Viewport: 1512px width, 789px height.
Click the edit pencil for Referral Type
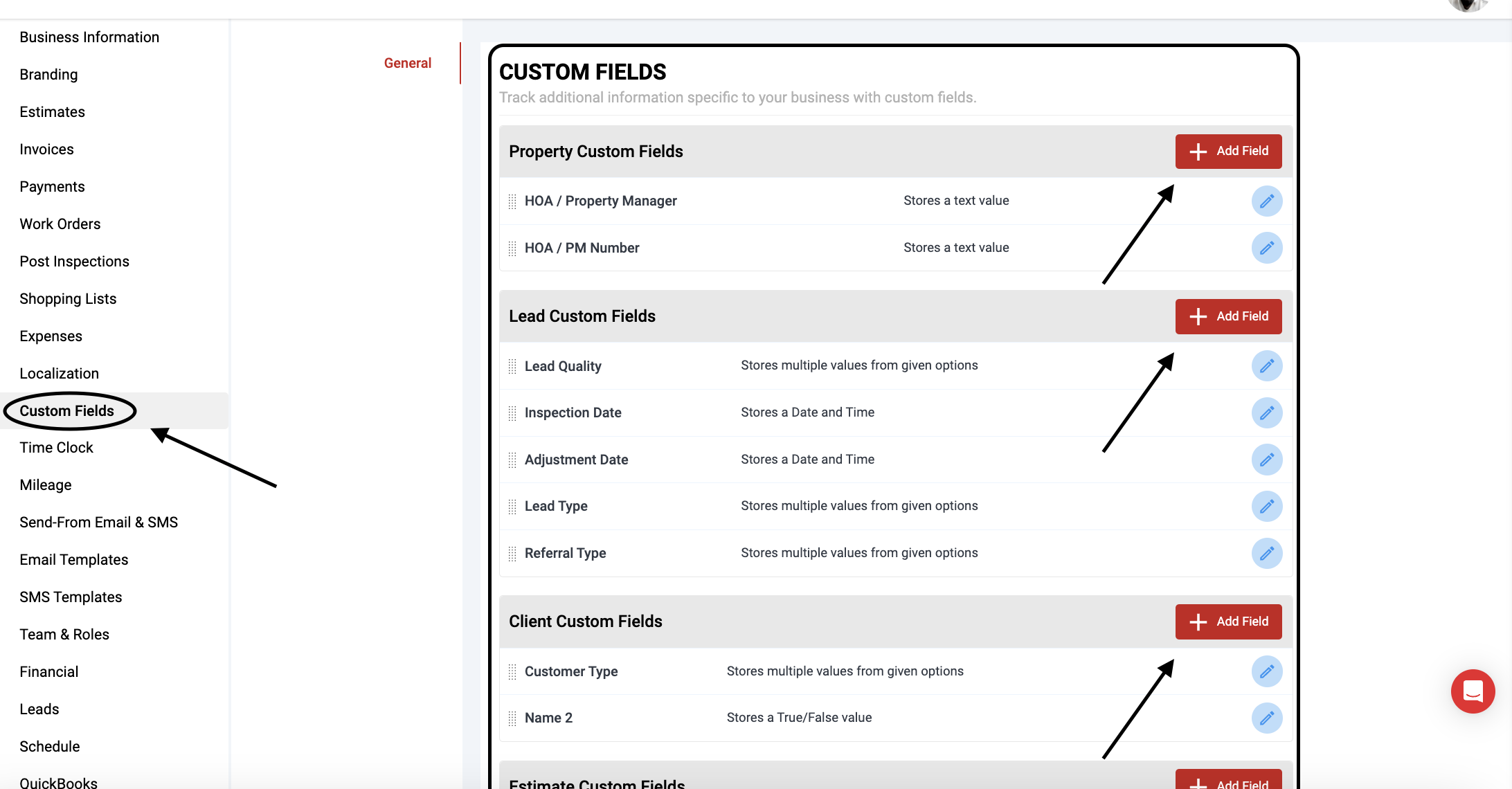tap(1266, 554)
